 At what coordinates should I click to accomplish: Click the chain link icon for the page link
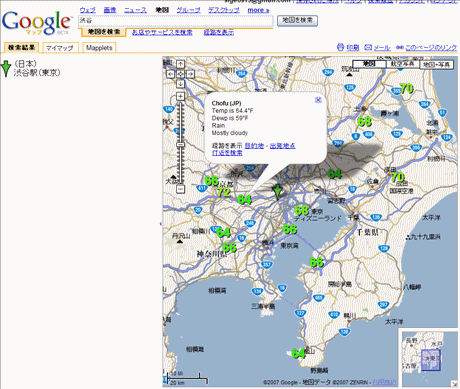pyautogui.click(x=400, y=47)
